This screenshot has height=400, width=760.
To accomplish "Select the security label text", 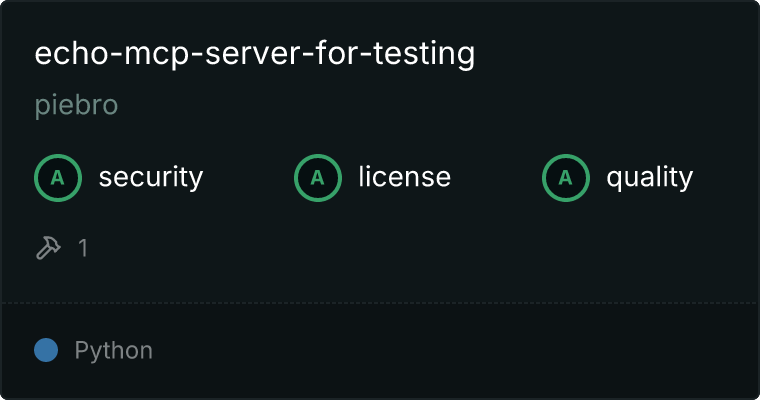I will [151, 177].
